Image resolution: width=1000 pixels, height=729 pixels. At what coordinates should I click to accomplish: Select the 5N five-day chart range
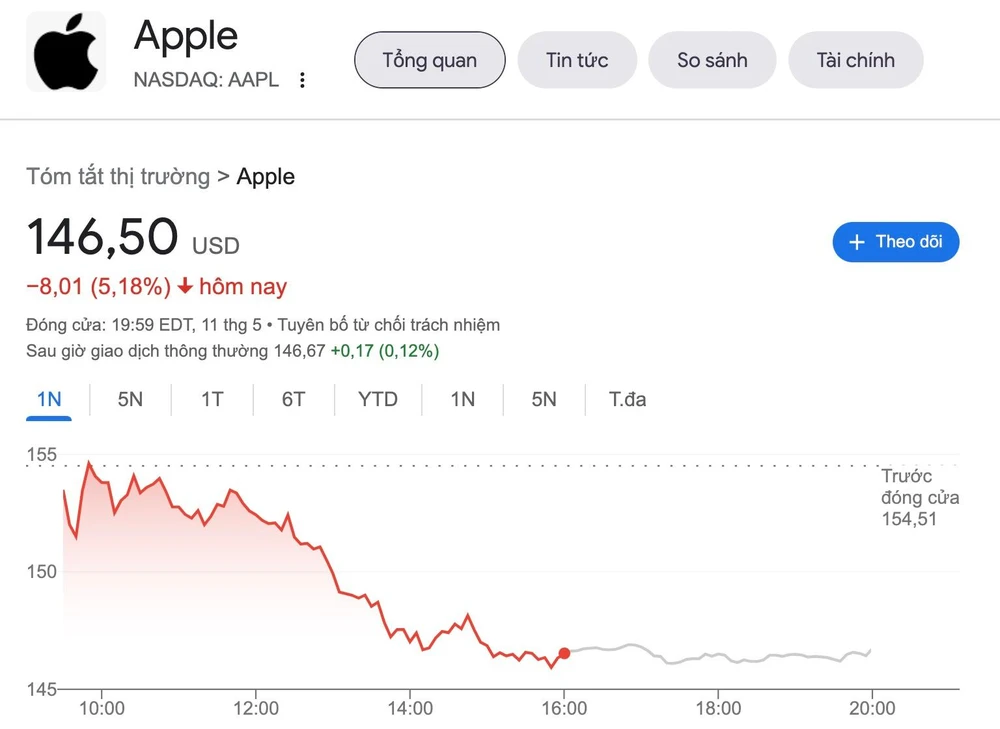coord(129,399)
